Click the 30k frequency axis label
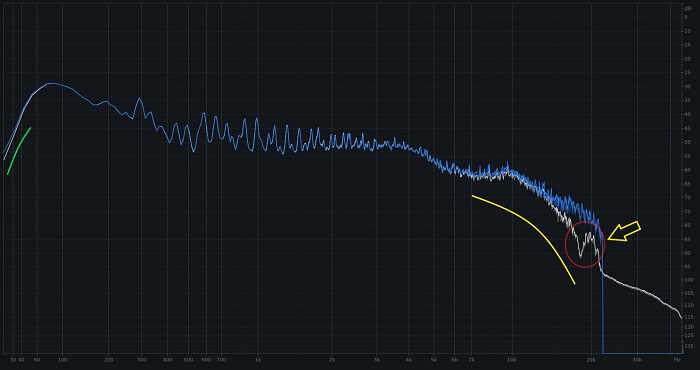700x370 pixels. (x=637, y=360)
